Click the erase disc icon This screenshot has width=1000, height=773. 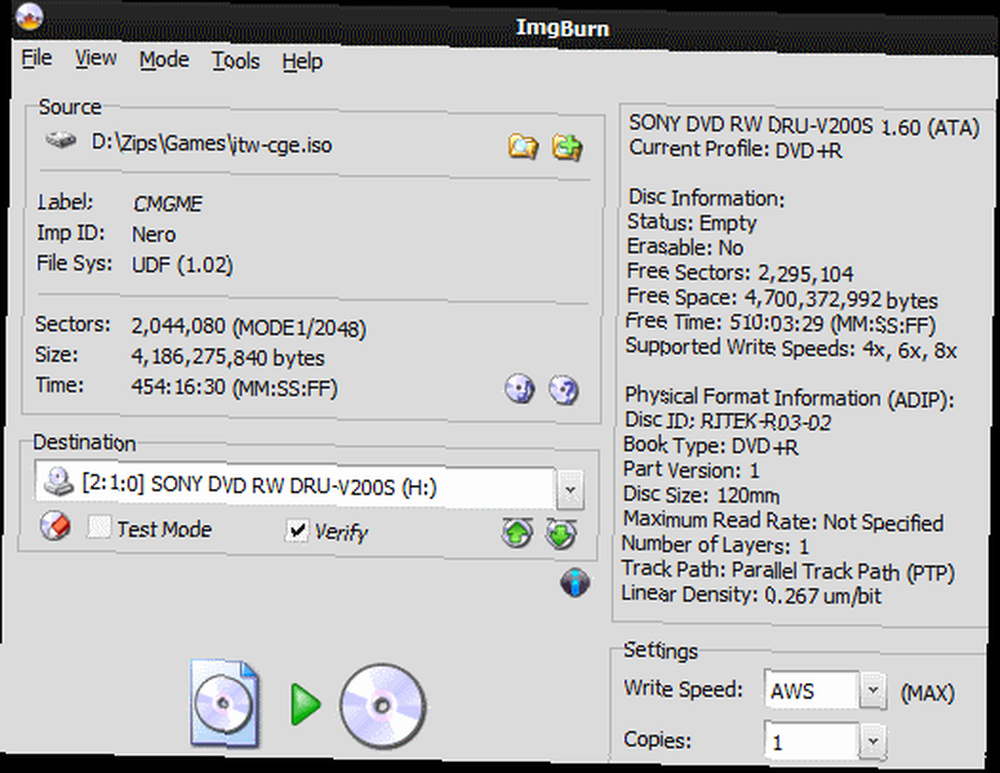tap(55, 526)
